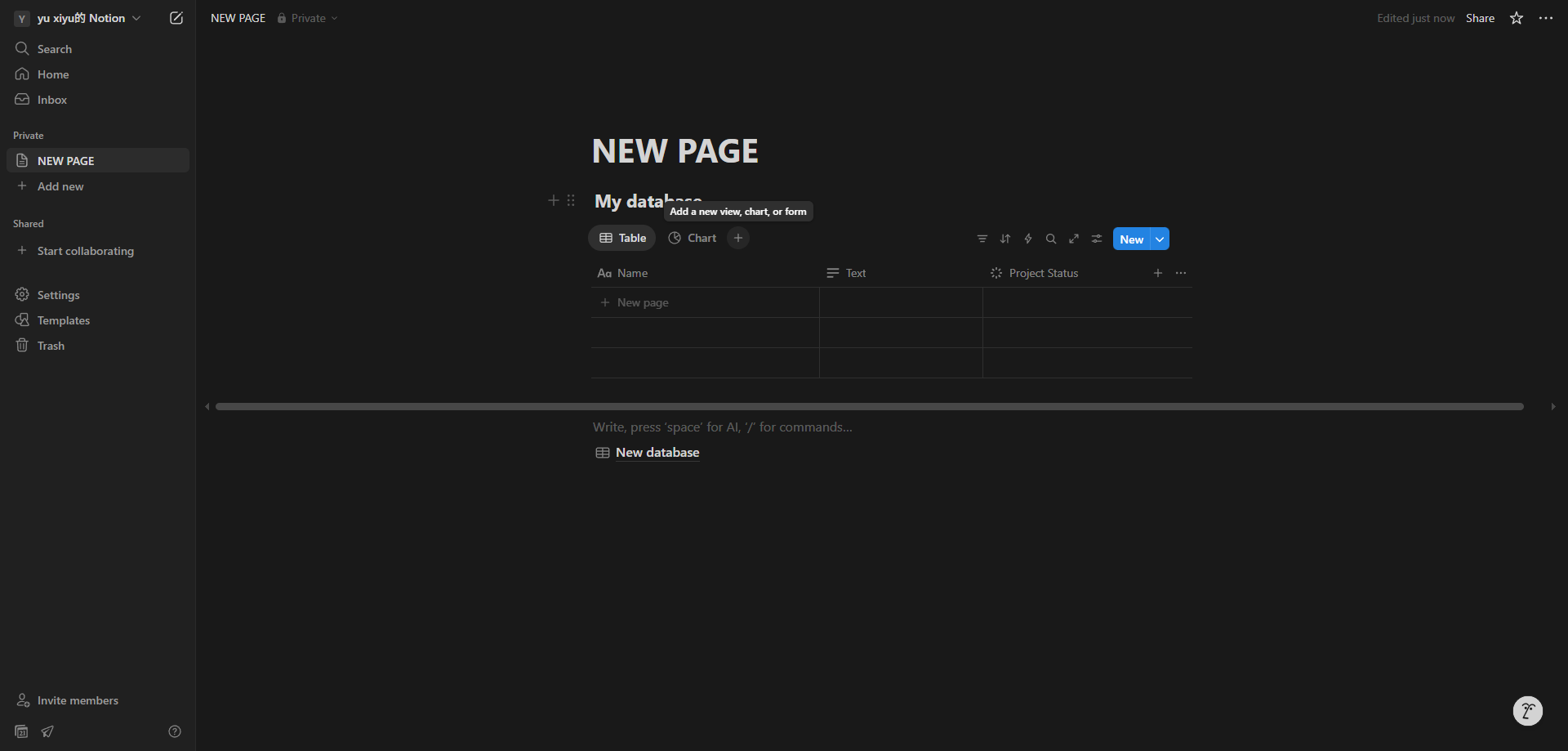
Task: Click the NEW PAGE title heading
Action: pyautogui.click(x=675, y=151)
